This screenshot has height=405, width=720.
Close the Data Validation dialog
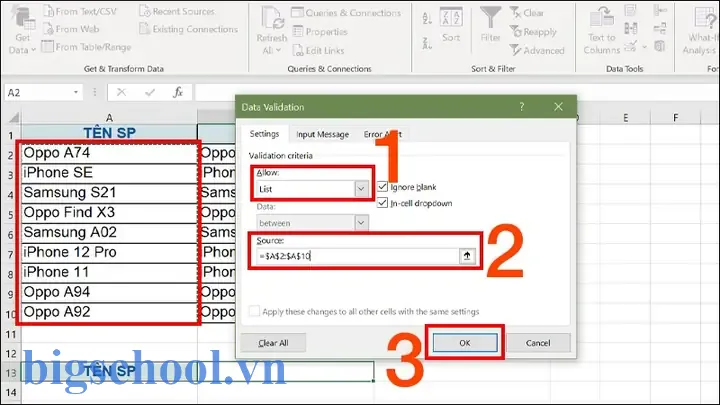(x=558, y=107)
